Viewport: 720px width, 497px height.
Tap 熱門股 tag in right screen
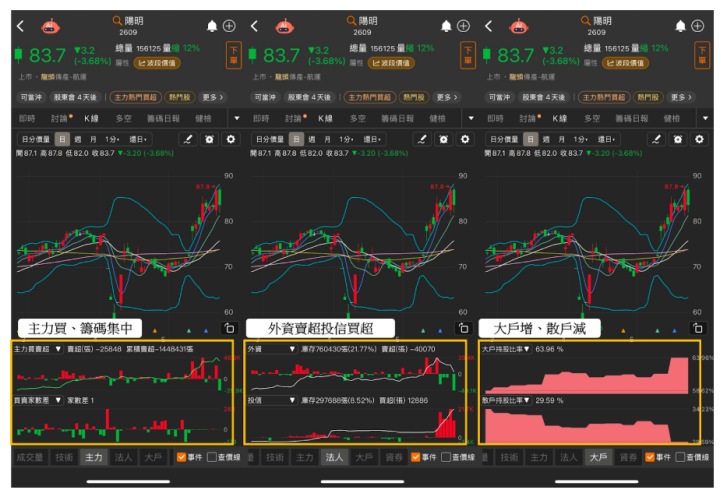tap(648, 97)
